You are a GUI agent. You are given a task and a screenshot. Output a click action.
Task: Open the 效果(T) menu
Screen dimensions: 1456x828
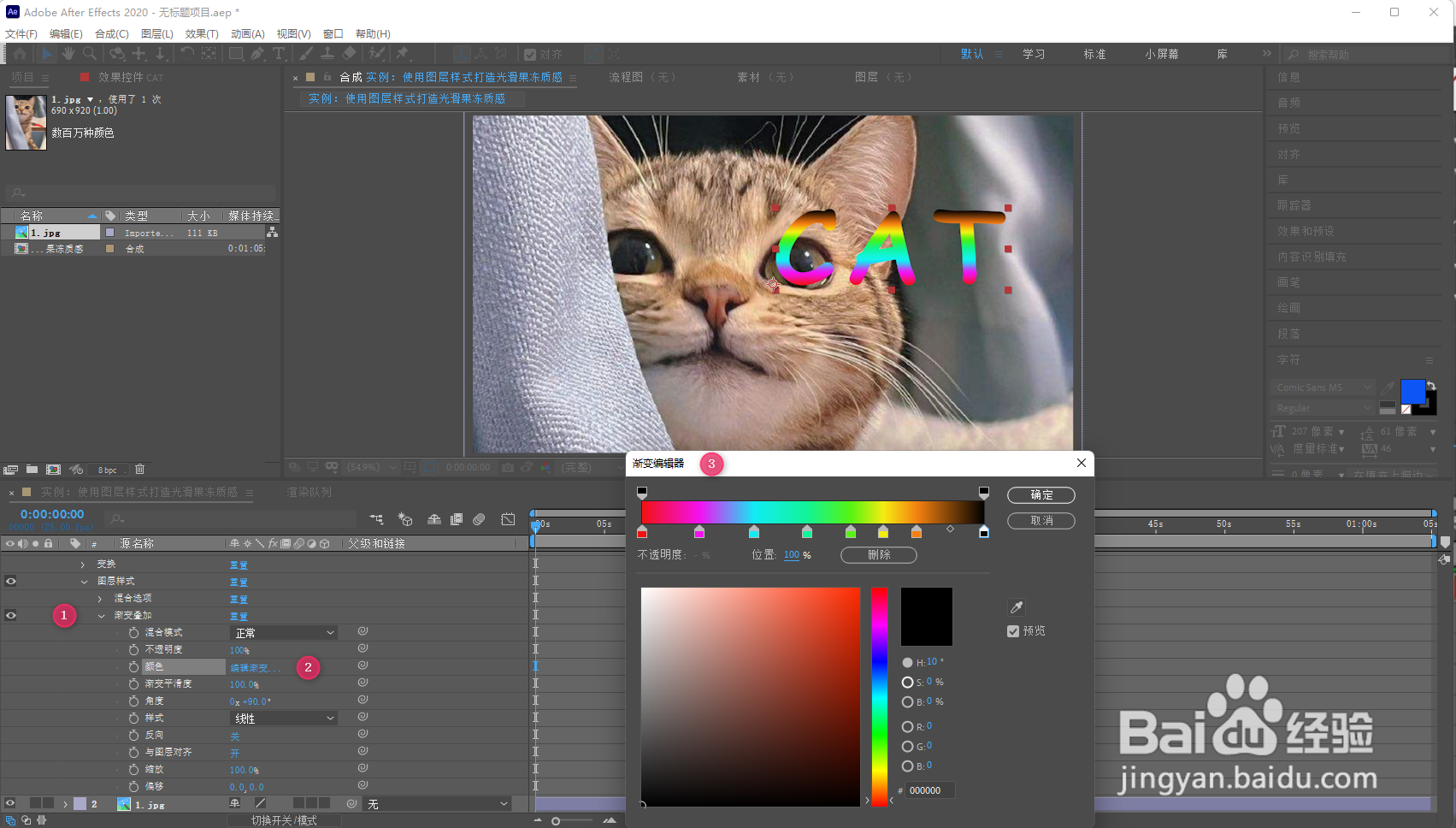tap(202, 34)
